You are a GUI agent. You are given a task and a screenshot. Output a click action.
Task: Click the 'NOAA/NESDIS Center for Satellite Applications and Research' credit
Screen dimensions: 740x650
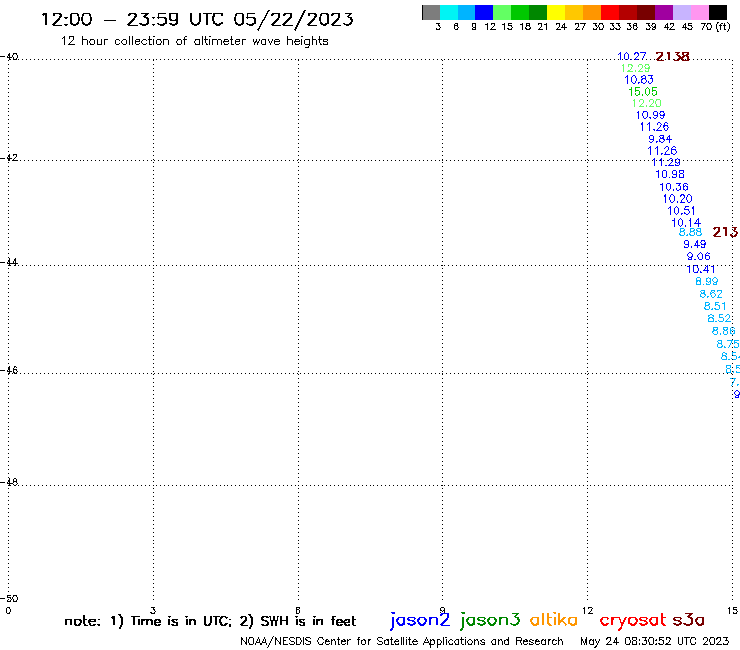point(402,641)
